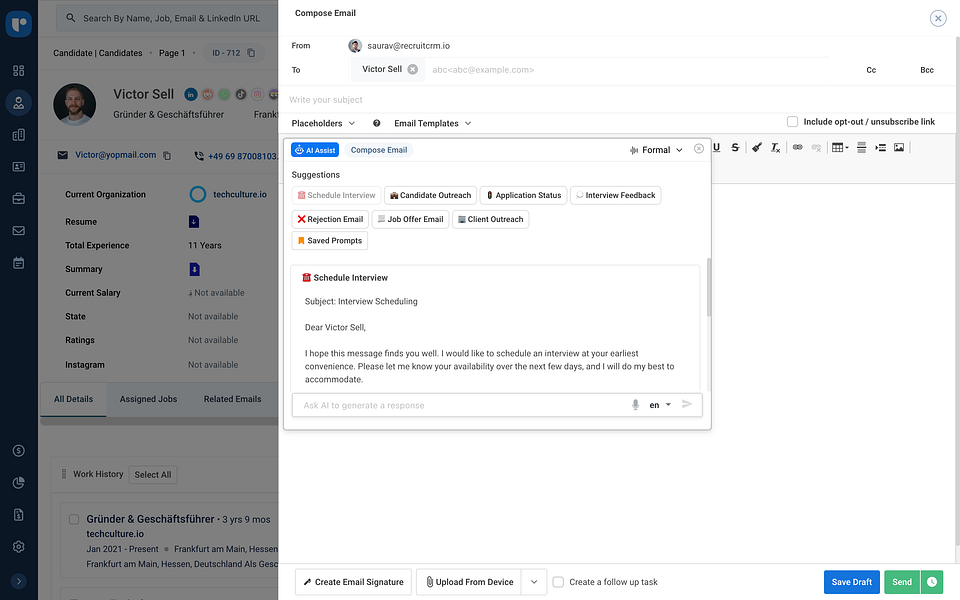Screen dimensions: 960x600
Task: Click the Save Draft button
Action: click(x=851, y=581)
